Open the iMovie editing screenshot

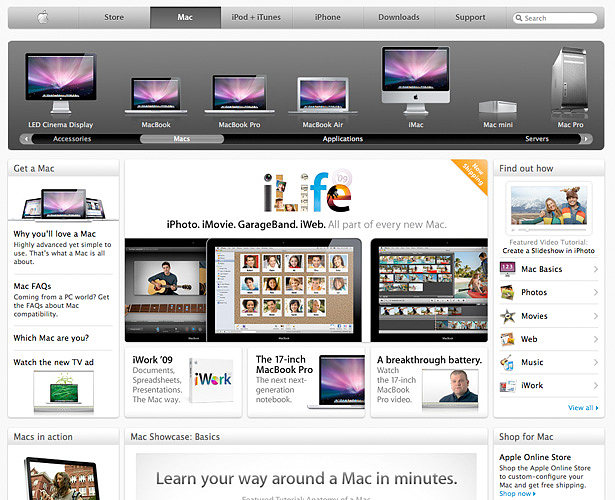tap(429, 290)
